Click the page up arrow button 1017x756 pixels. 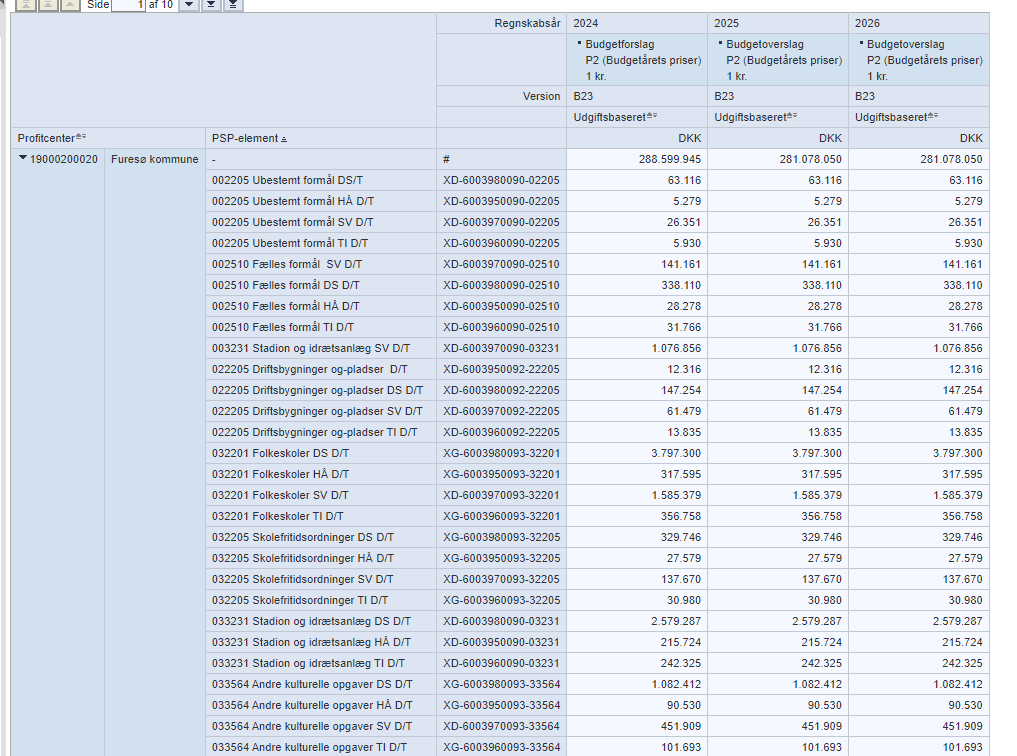(47, 5)
